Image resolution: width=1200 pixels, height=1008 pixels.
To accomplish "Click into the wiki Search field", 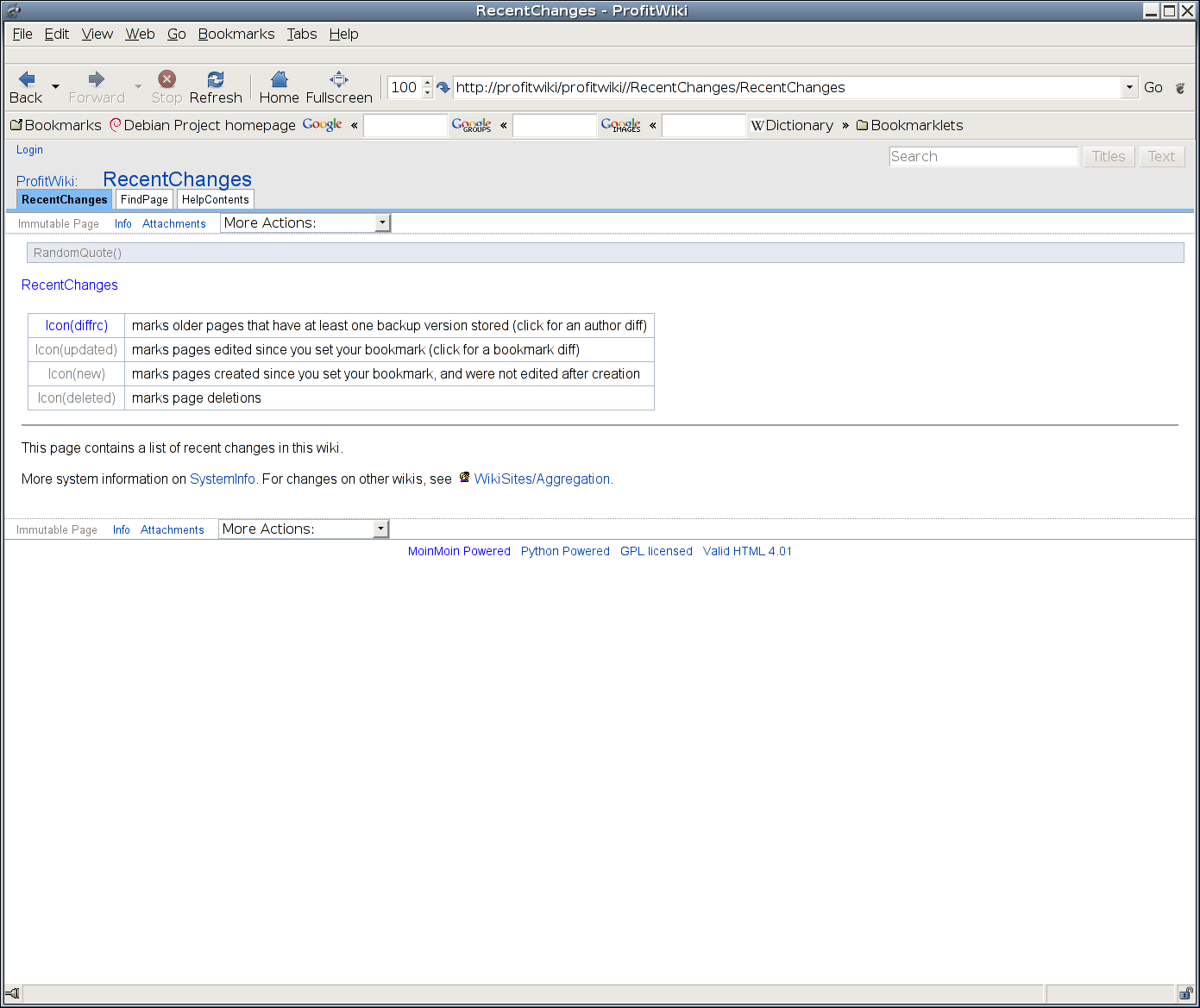I will pos(983,156).
